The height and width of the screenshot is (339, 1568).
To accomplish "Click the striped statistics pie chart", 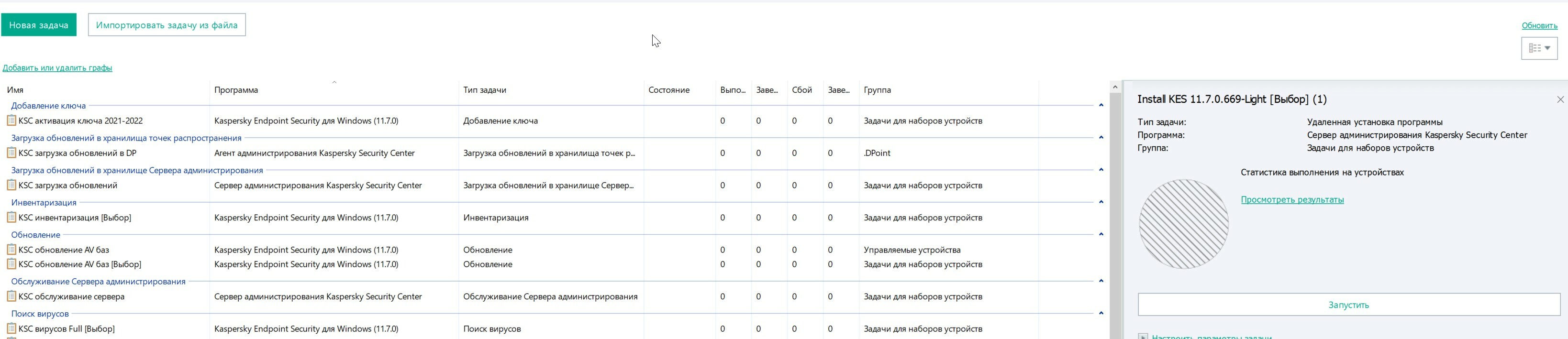I will point(1183,224).
